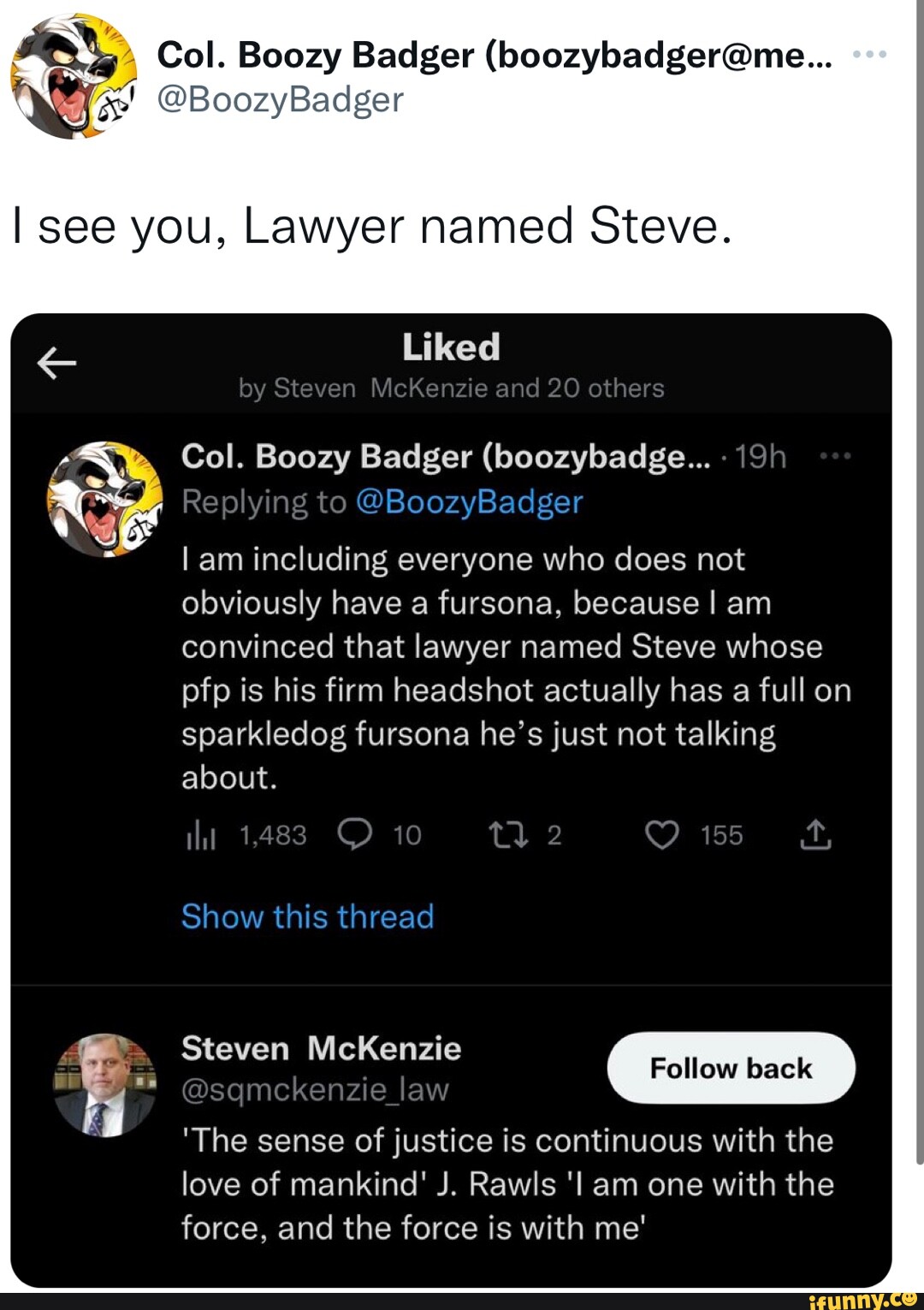Like the tweet via the heart icon
The image size is (924, 1310).
[x=663, y=836]
